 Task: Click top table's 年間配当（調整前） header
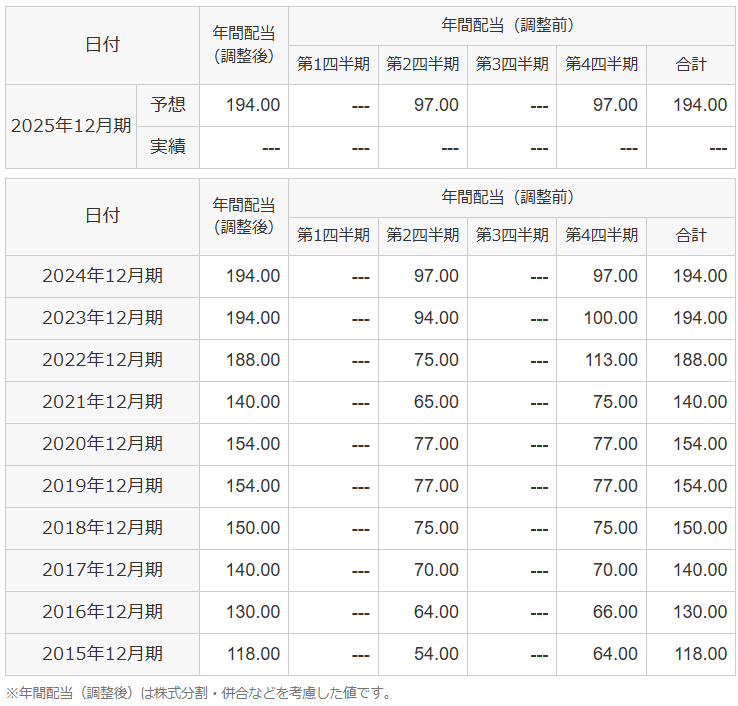[x=511, y=26]
